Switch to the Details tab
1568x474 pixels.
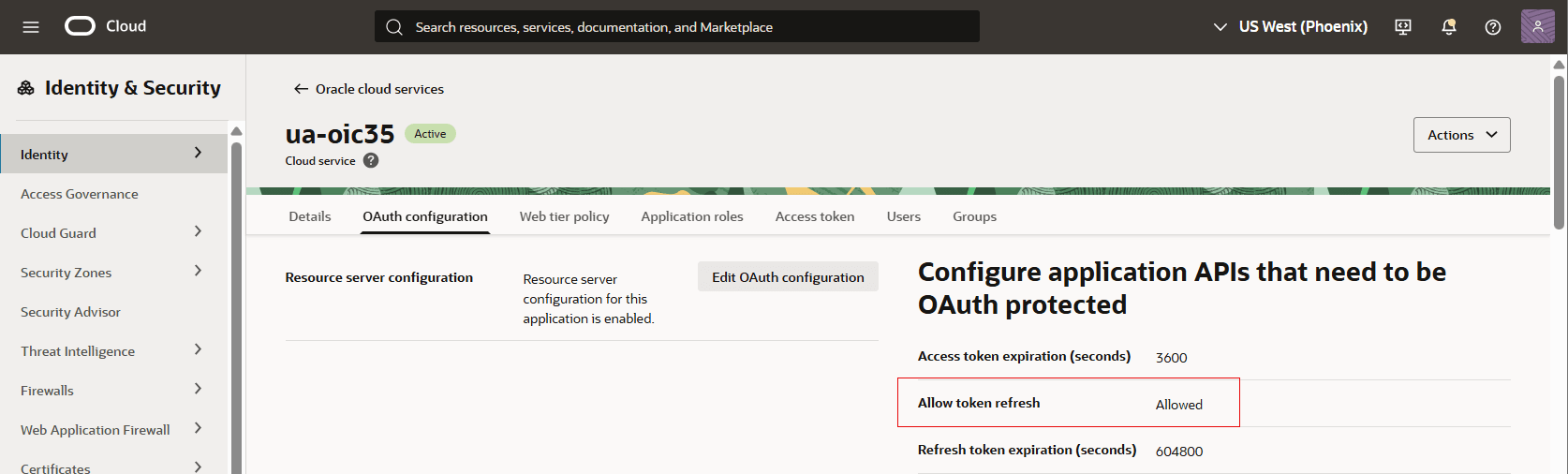tap(310, 216)
